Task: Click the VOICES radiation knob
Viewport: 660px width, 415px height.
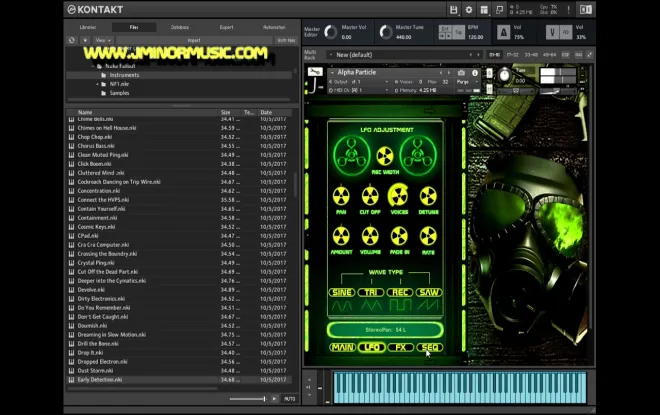Action: pos(399,195)
